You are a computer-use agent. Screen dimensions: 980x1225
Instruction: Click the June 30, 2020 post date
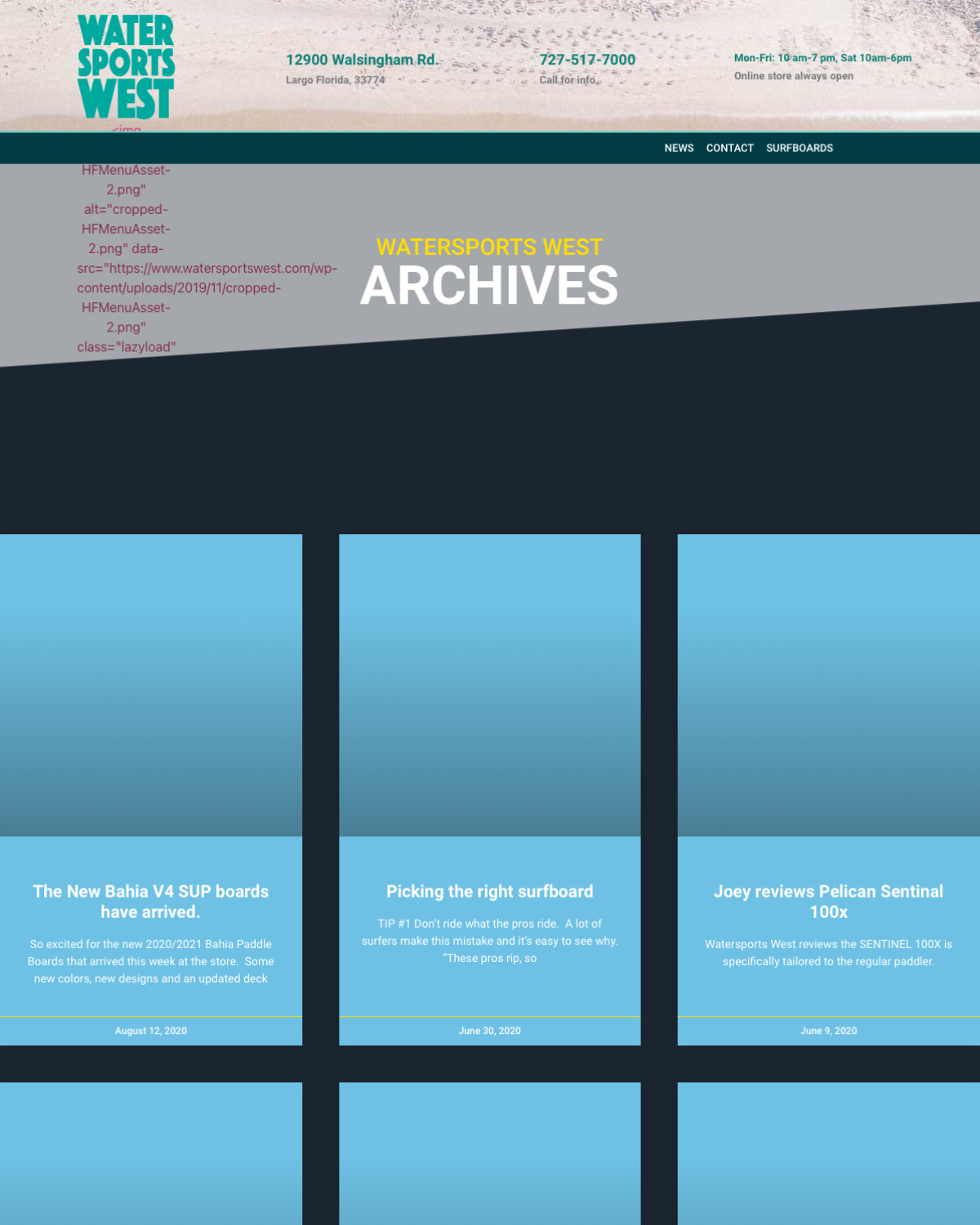point(490,1031)
